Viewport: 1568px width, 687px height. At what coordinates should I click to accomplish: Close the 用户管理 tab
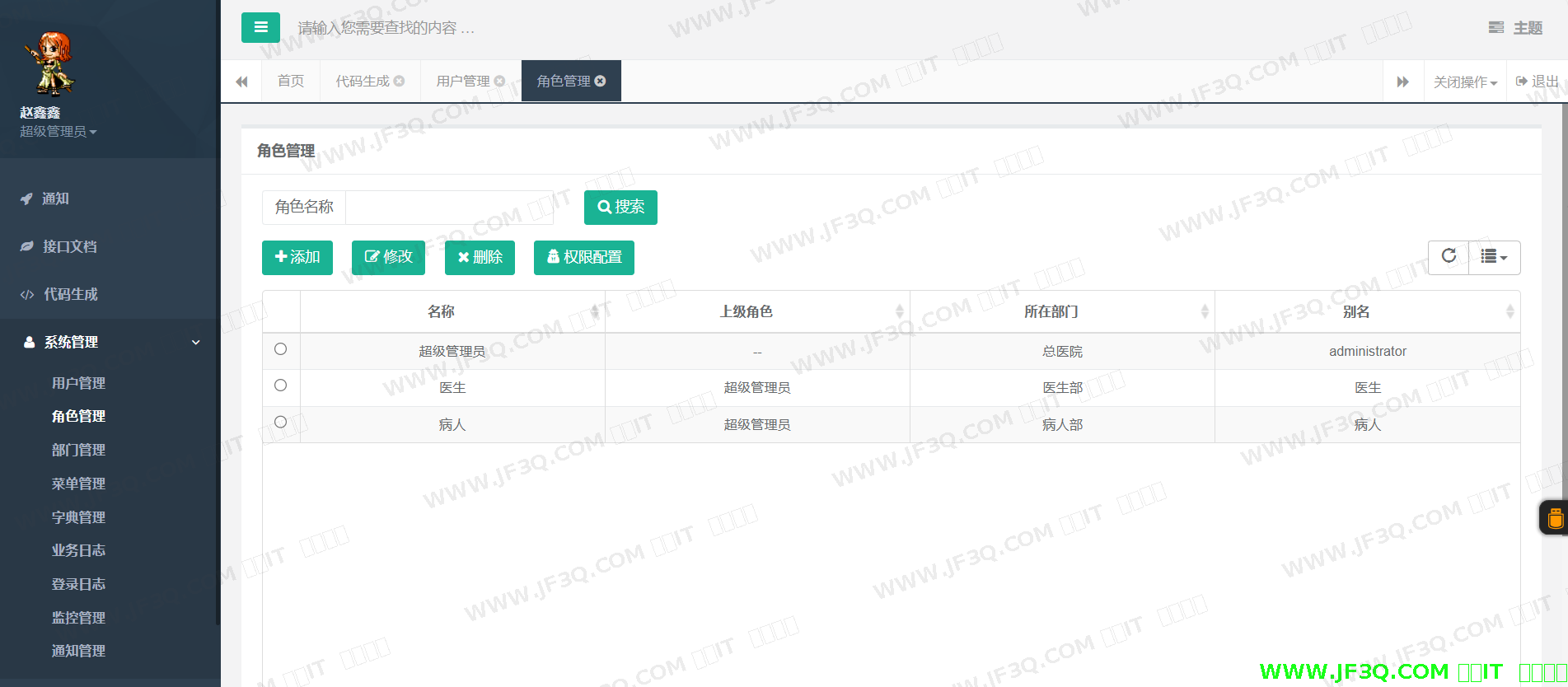pos(499,81)
